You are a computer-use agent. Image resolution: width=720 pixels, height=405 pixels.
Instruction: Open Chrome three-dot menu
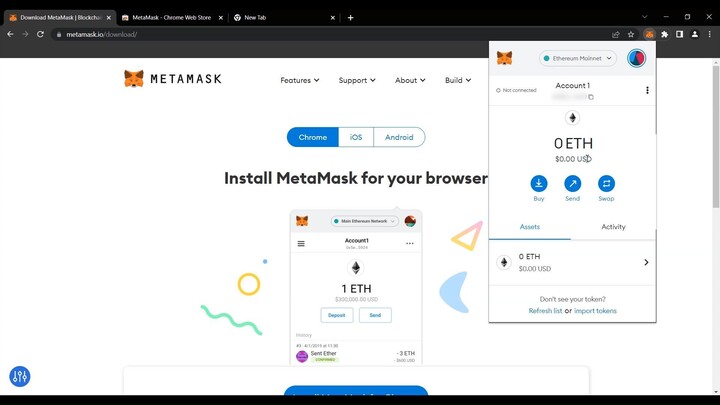click(709, 34)
